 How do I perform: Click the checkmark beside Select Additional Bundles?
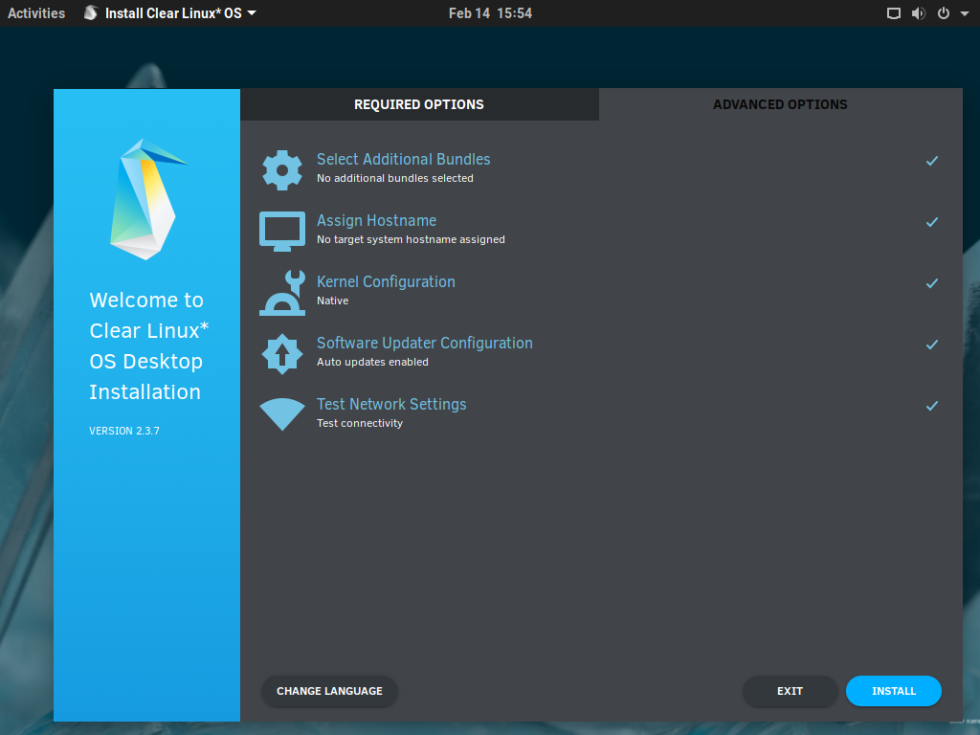click(x=932, y=161)
